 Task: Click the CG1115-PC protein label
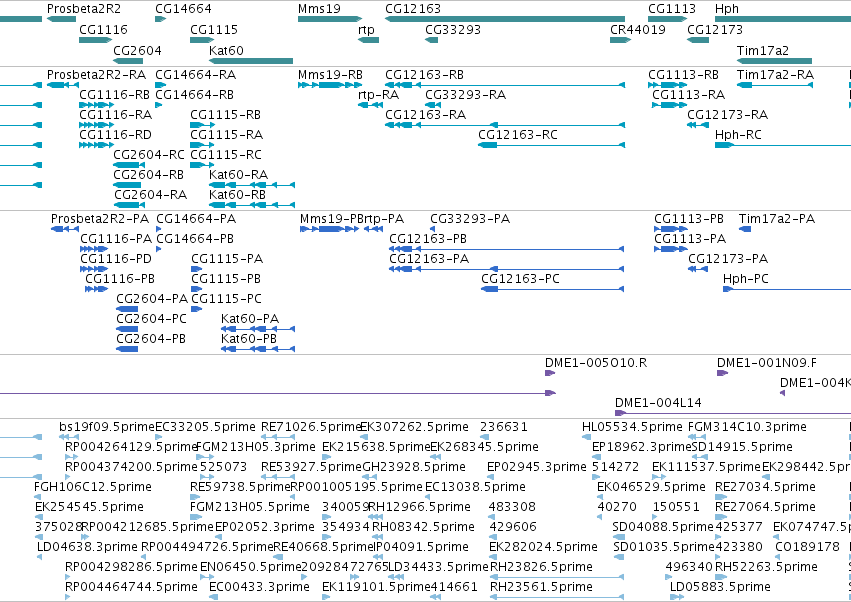[226, 299]
